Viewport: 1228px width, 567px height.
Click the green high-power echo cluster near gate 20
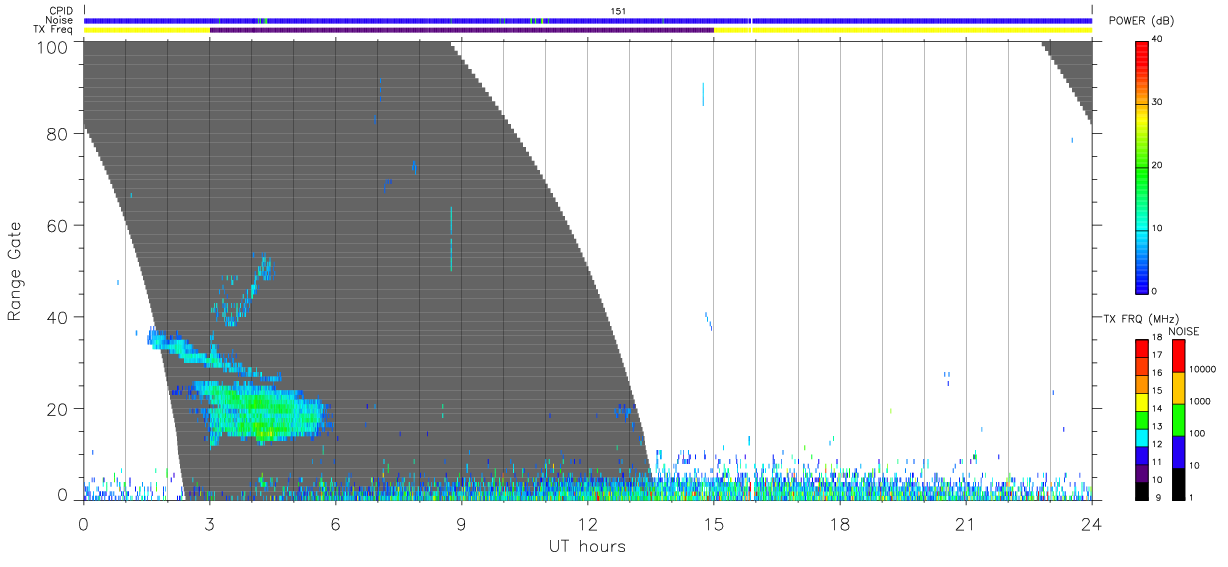(x=262, y=410)
